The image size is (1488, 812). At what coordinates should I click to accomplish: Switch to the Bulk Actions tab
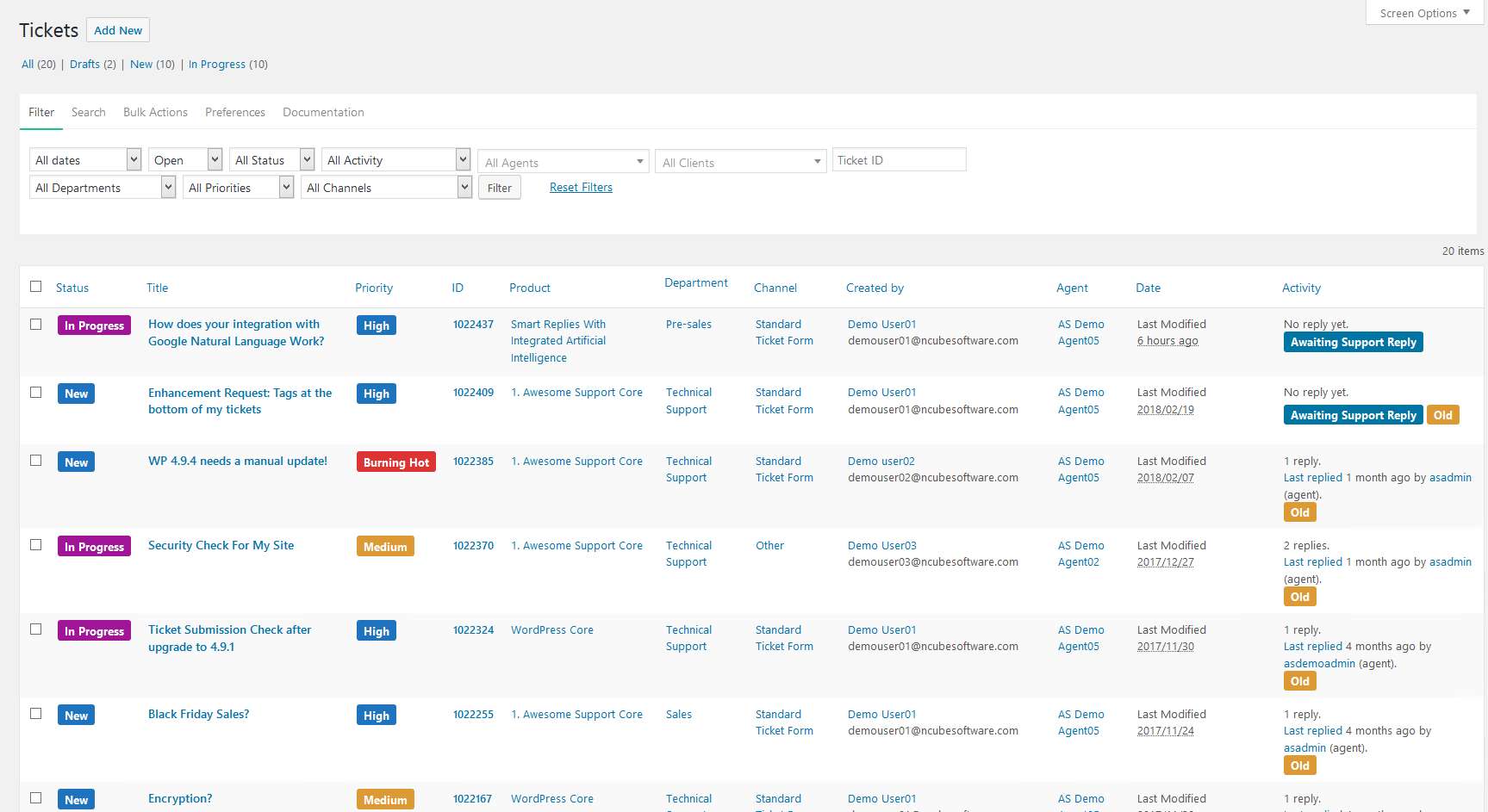[155, 112]
